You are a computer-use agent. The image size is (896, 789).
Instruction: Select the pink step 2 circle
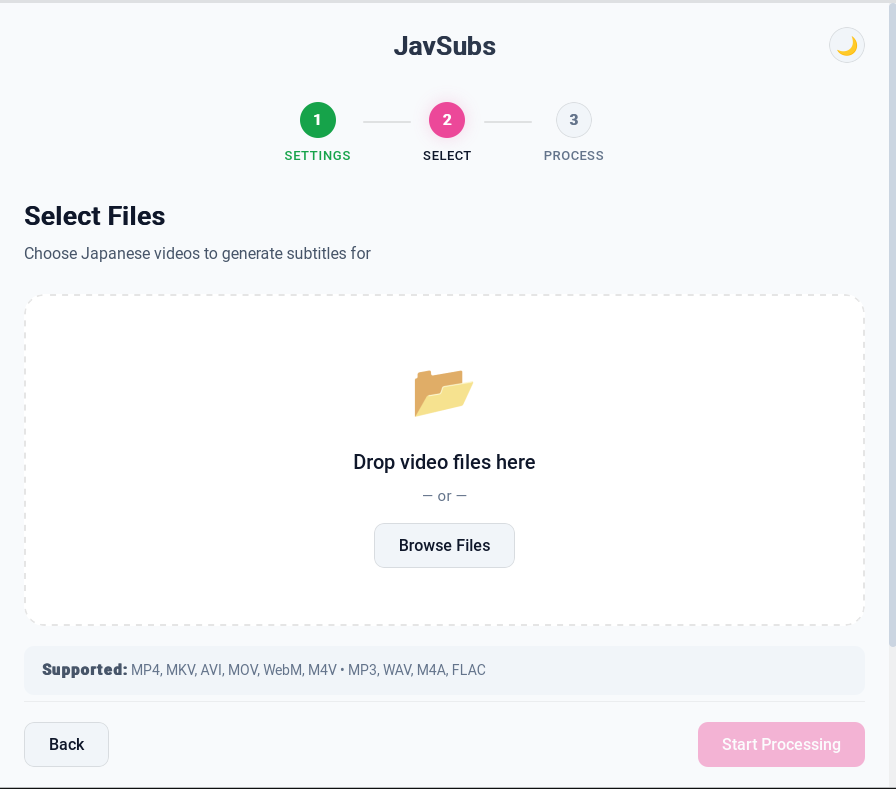tap(446, 119)
